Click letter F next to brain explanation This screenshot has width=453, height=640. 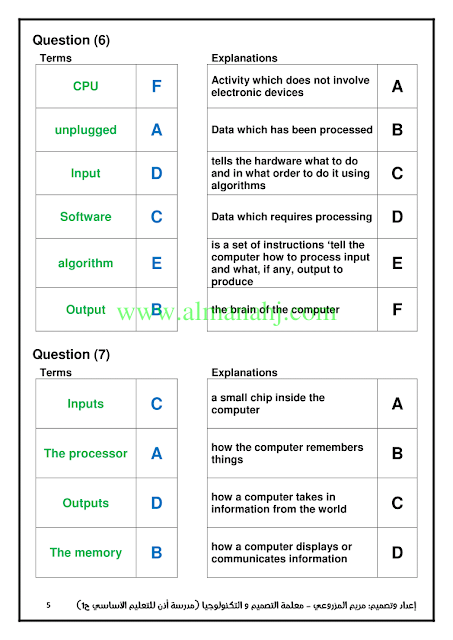[x=397, y=309]
